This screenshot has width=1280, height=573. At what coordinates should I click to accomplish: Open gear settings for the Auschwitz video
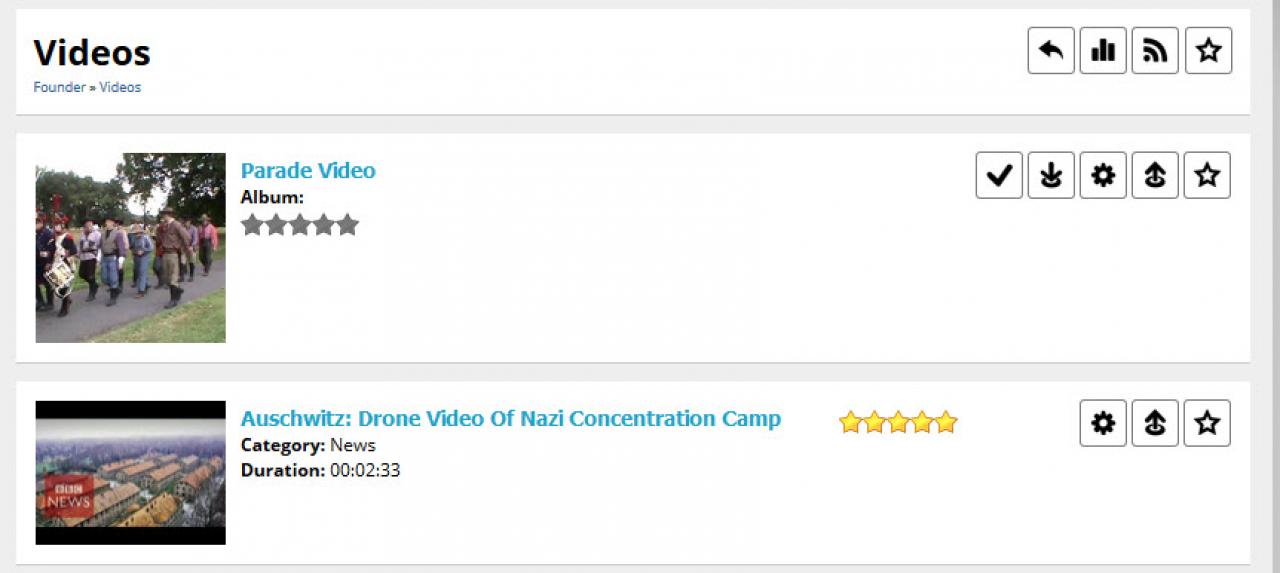1103,424
